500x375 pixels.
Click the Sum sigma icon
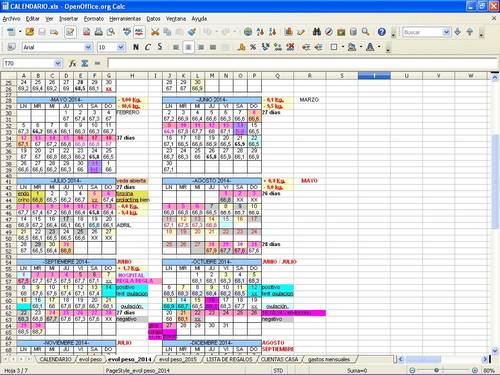click(85, 63)
